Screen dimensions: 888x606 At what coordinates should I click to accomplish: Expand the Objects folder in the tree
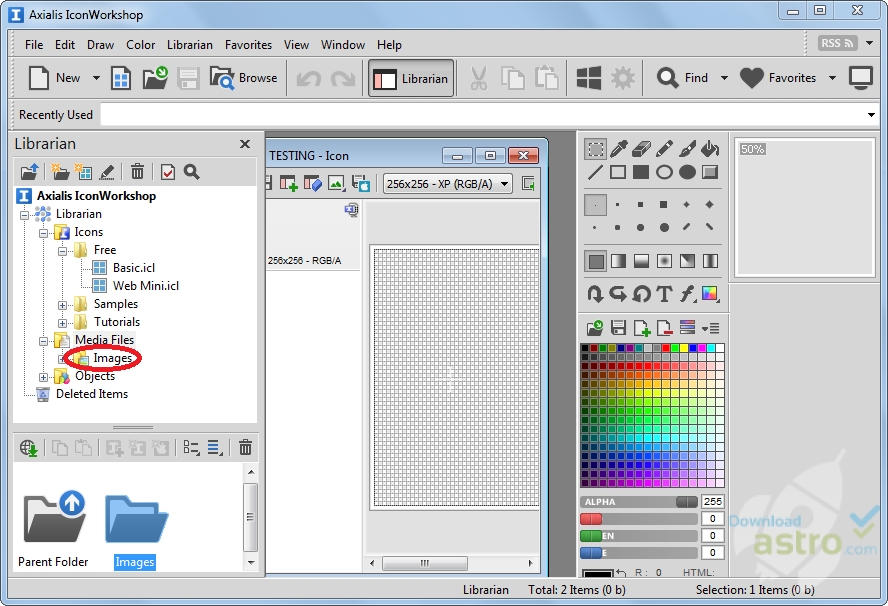pos(43,375)
